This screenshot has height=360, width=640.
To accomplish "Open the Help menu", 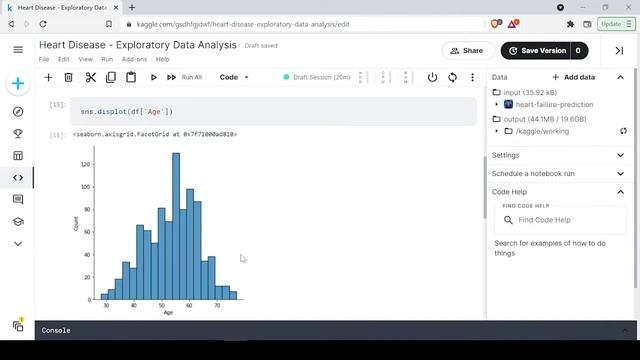I will click(162, 59).
